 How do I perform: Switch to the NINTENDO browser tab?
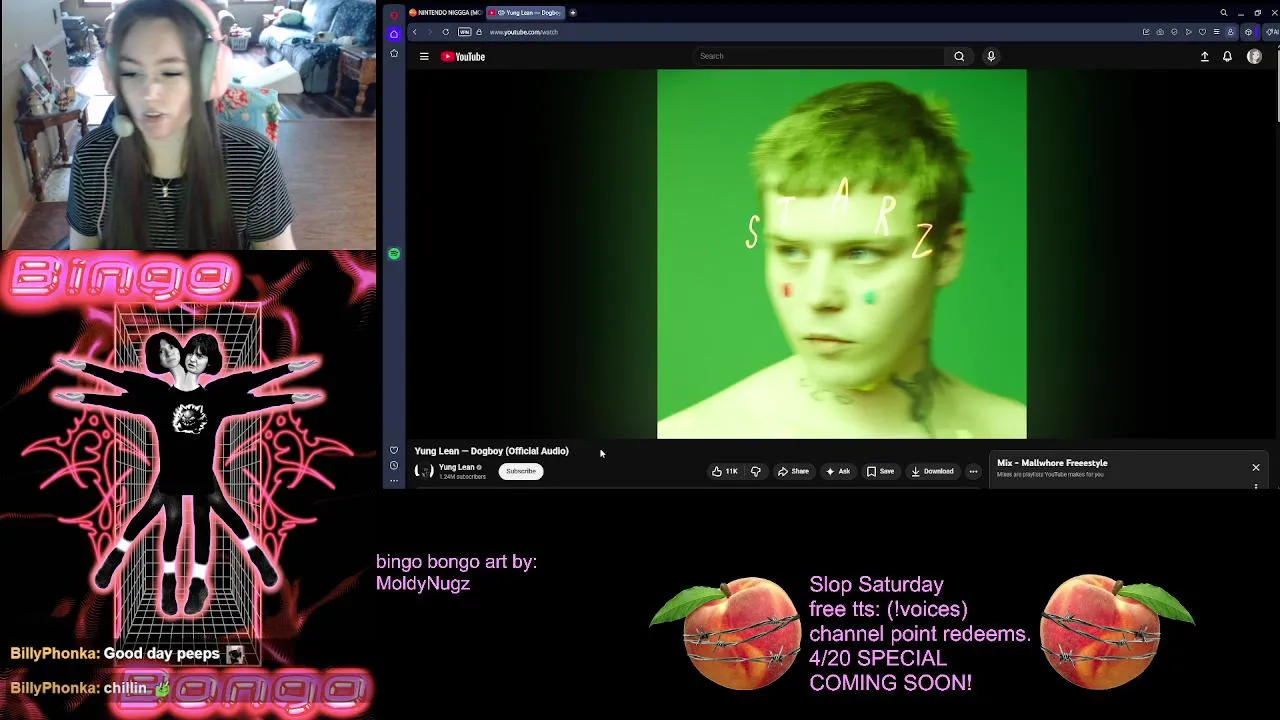[x=445, y=13]
